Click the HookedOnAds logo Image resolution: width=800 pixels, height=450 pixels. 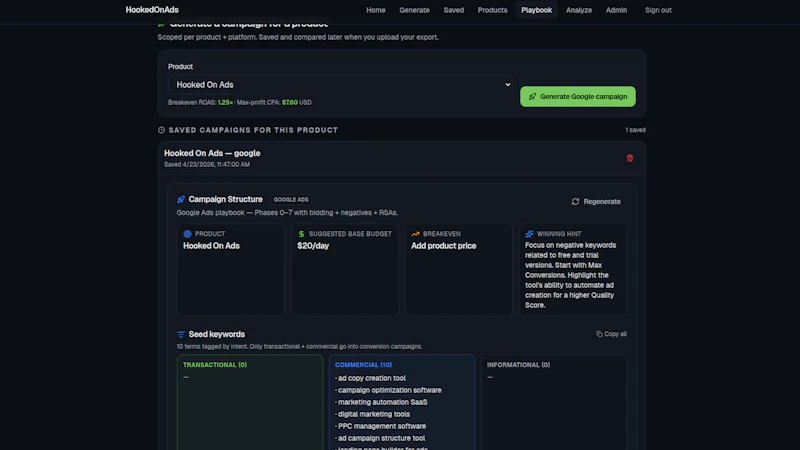click(152, 10)
